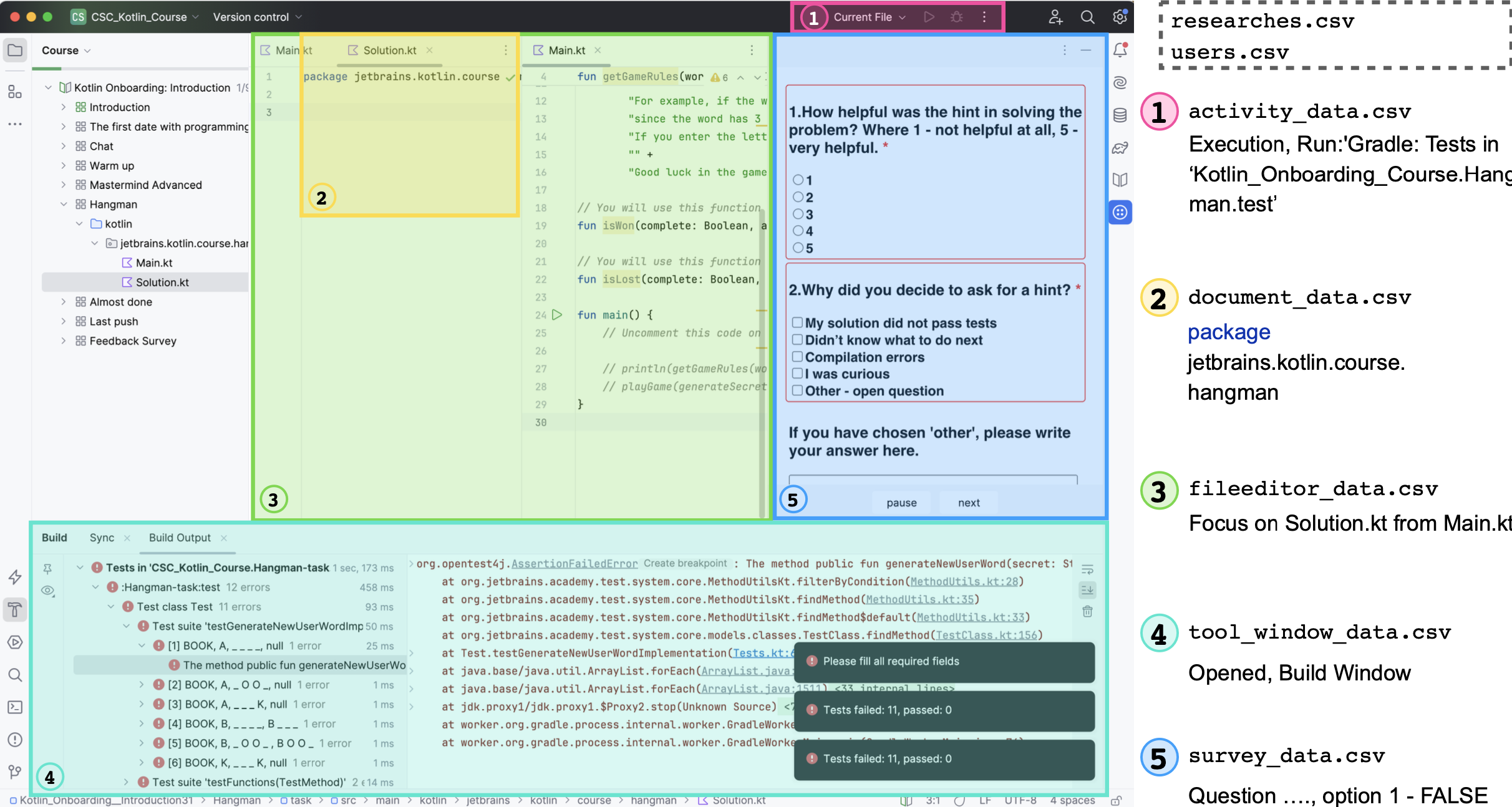Image resolution: width=1512 pixels, height=807 pixels.
Task: Check 'My solution did not pass tests'
Action: click(797, 323)
